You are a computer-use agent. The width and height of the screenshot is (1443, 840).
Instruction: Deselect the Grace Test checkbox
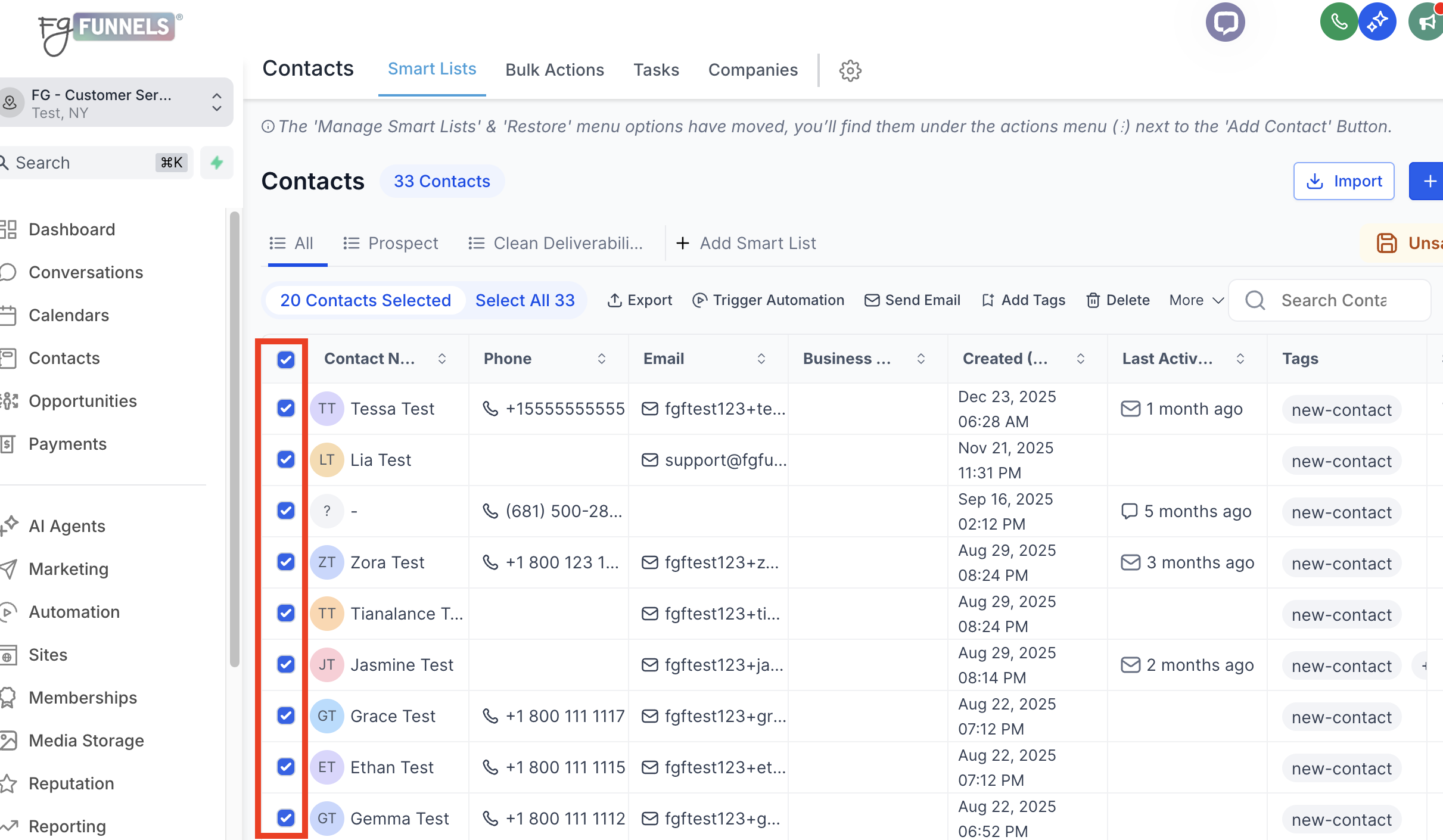coord(286,715)
